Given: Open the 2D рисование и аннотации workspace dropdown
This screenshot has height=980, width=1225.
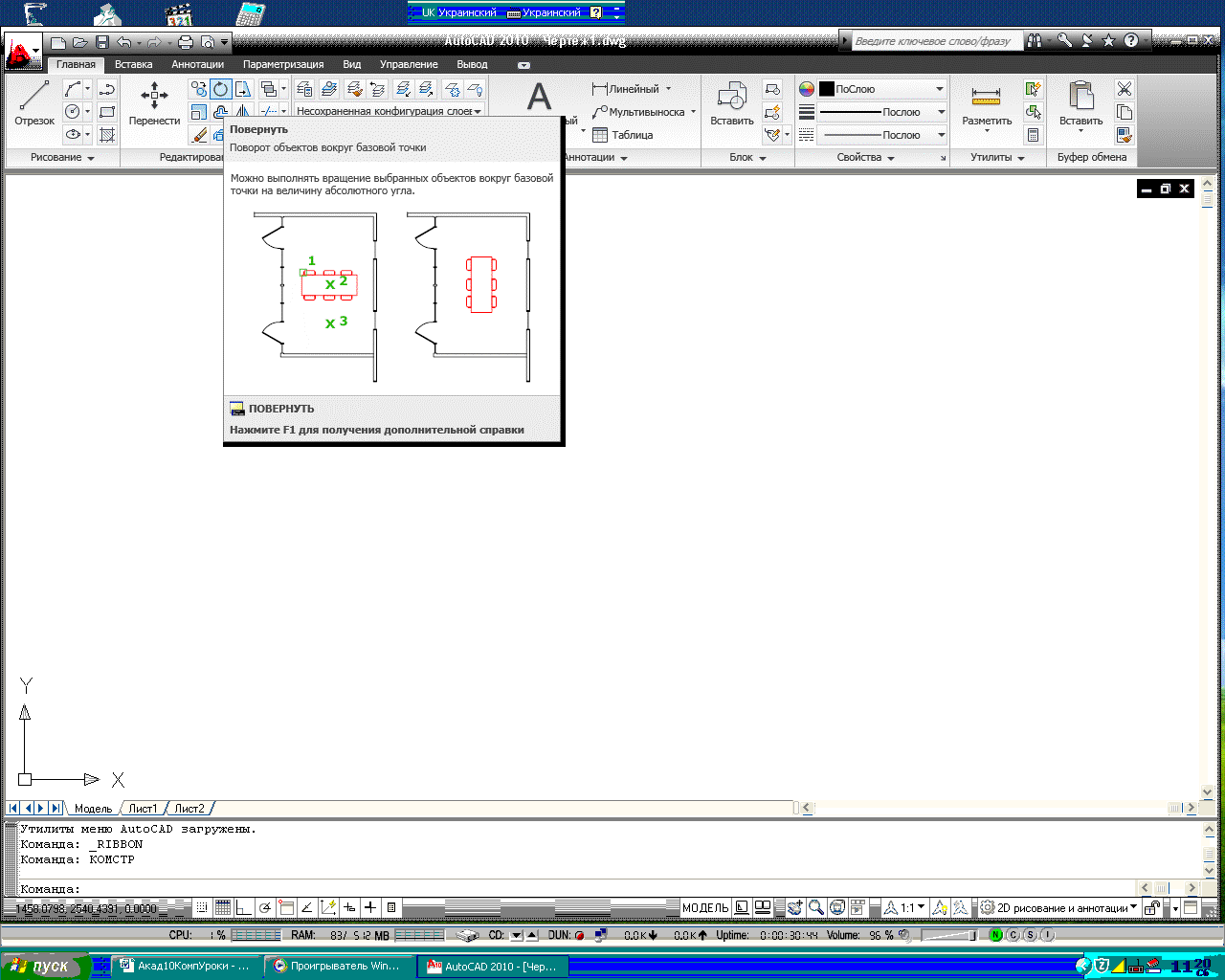Looking at the screenshot, I should coord(1059,907).
